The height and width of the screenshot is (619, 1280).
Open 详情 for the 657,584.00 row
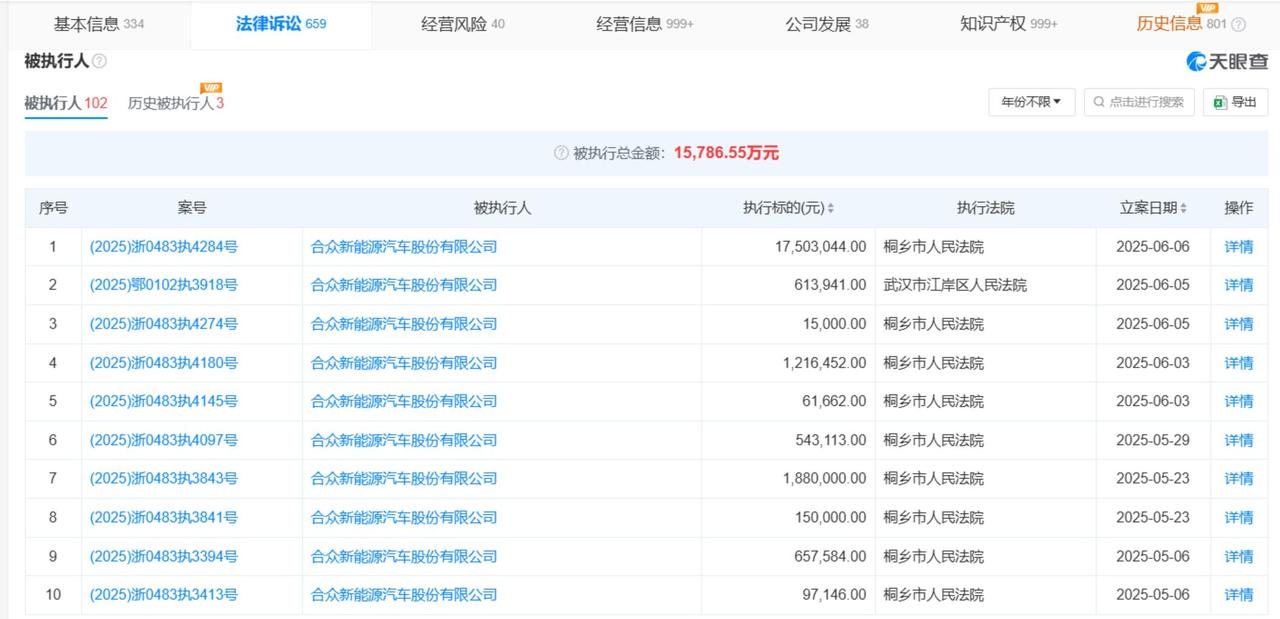tap(1239, 556)
